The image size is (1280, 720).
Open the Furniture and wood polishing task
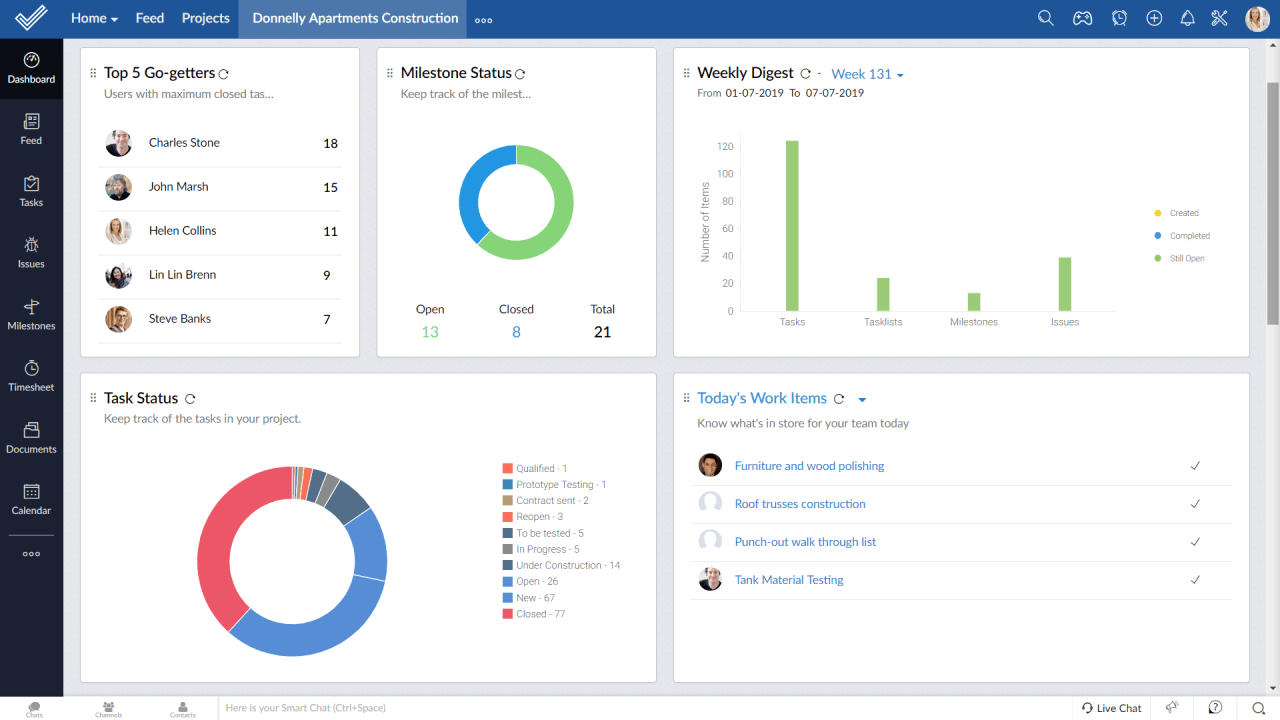pyautogui.click(x=809, y=465)
